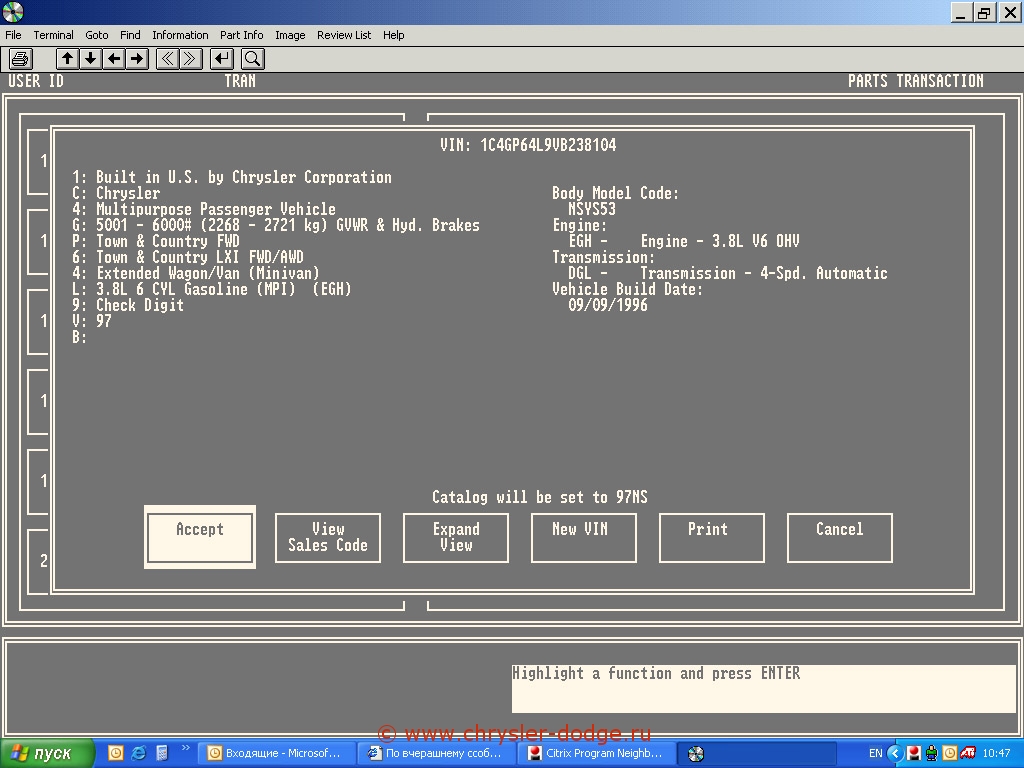The image size is (1024, 768).
Task: Open the Part Info menu
Action: click(242, 35)
